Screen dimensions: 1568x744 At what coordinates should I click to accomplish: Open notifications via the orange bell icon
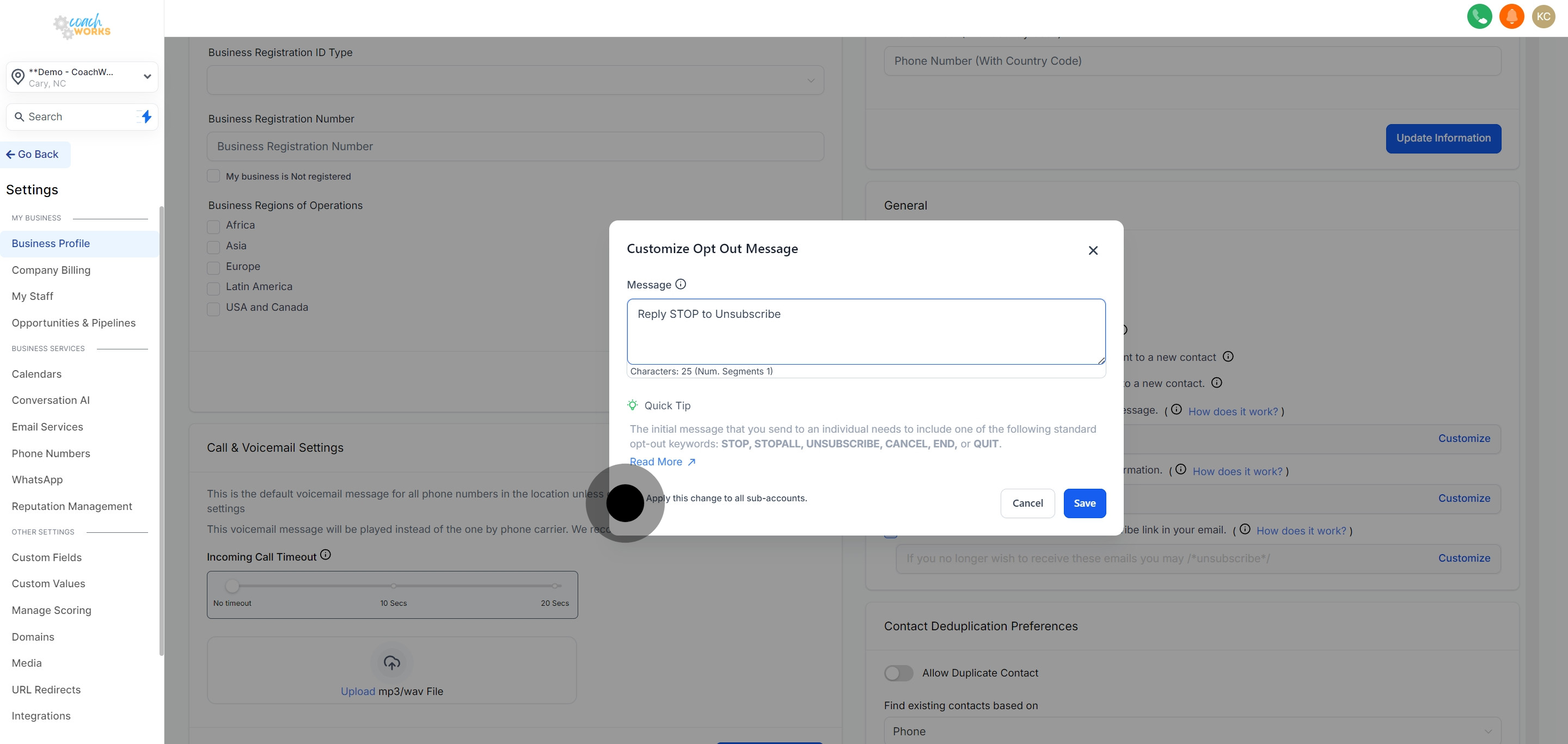[x=1511, y=16]
